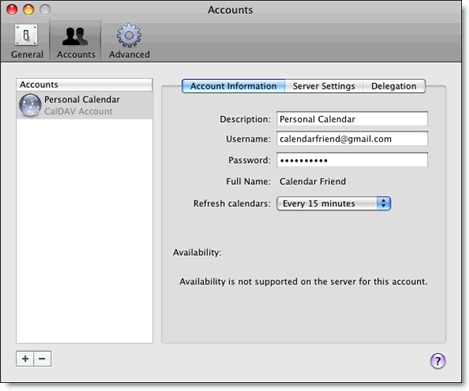Open the Refresh calendars dropdown

click(334, 203)
